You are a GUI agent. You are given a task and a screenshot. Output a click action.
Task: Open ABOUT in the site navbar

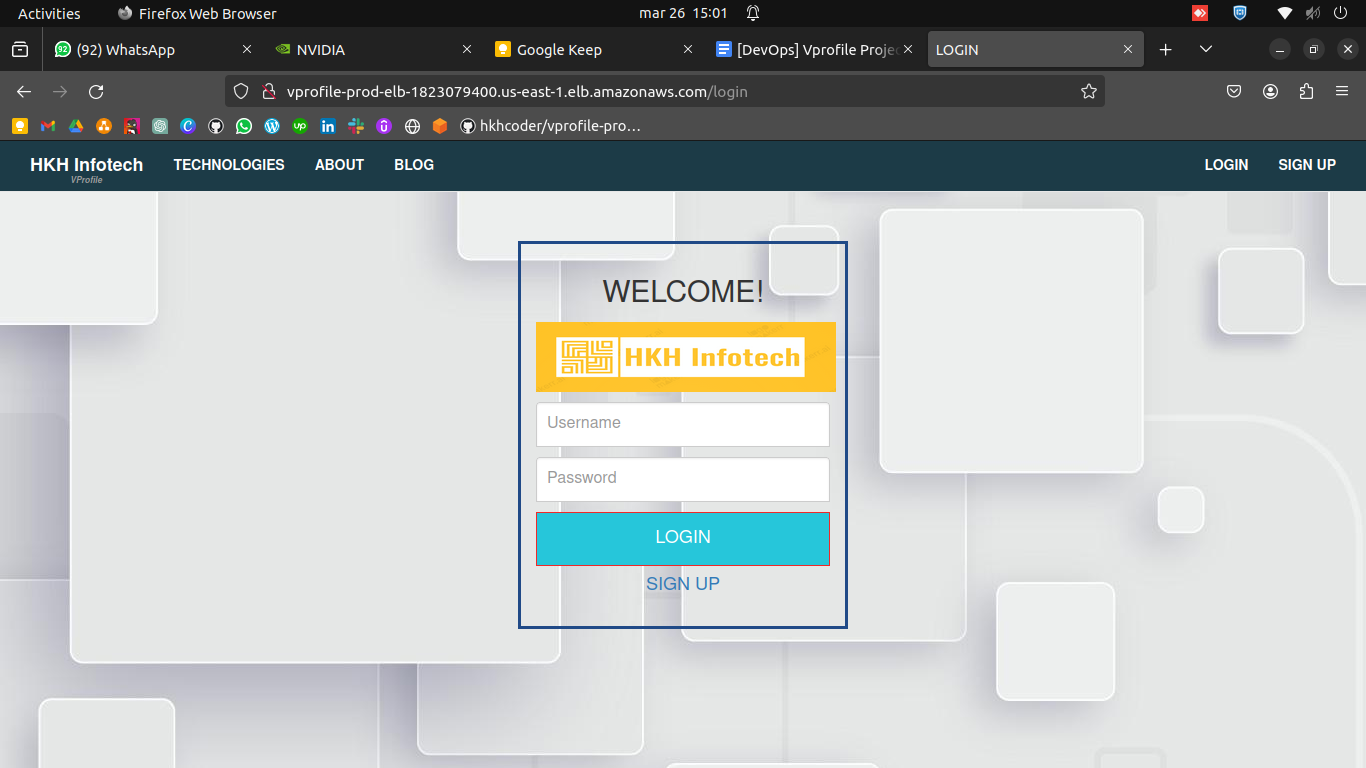tap(339, 165)
